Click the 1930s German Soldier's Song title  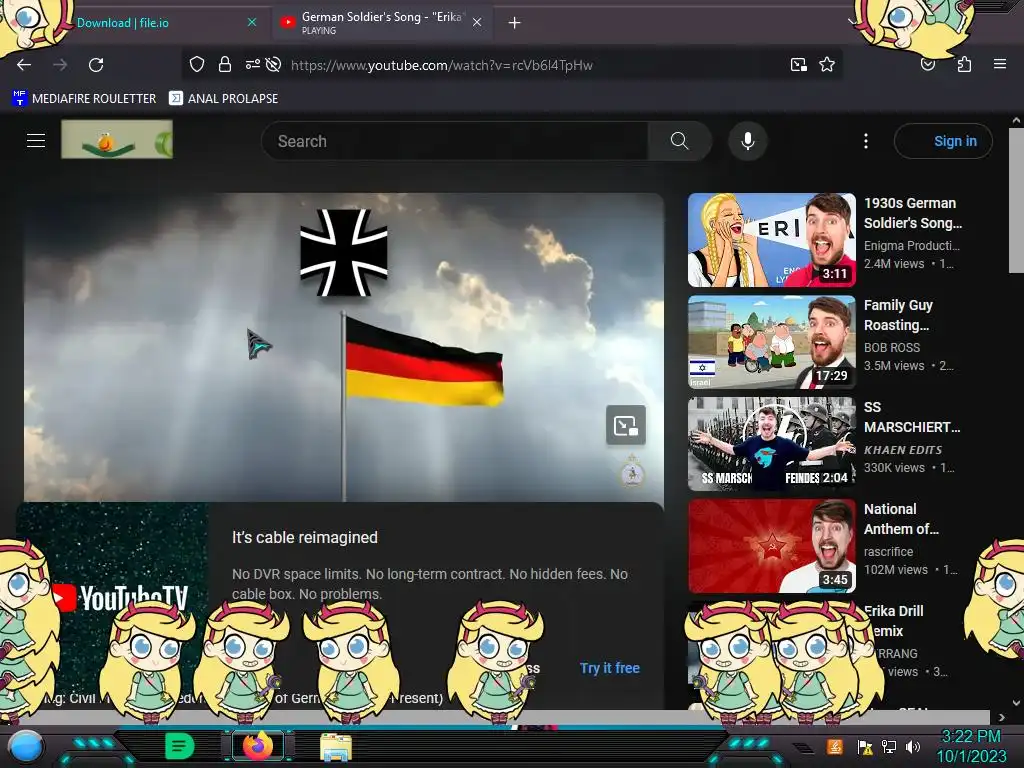(x=912, y=213)
